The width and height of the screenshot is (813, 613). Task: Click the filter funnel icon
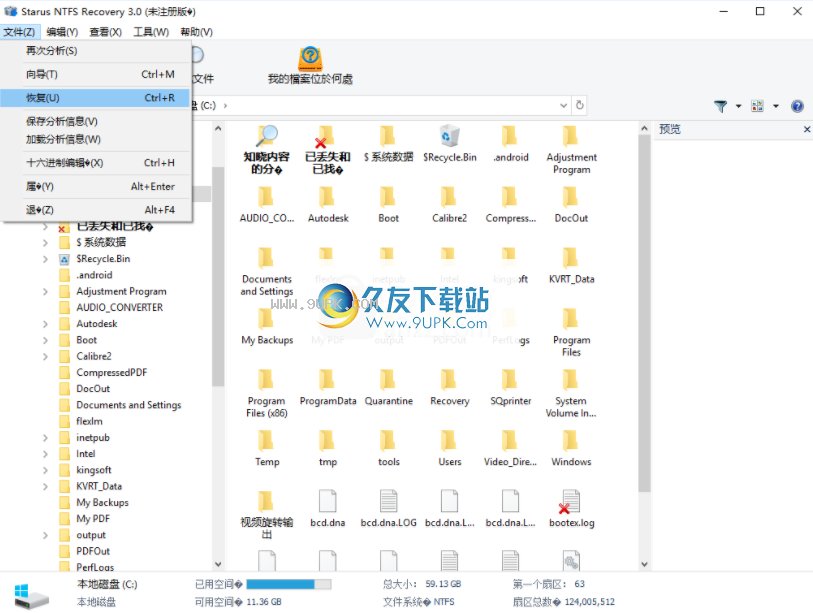[x=720, y=106]
